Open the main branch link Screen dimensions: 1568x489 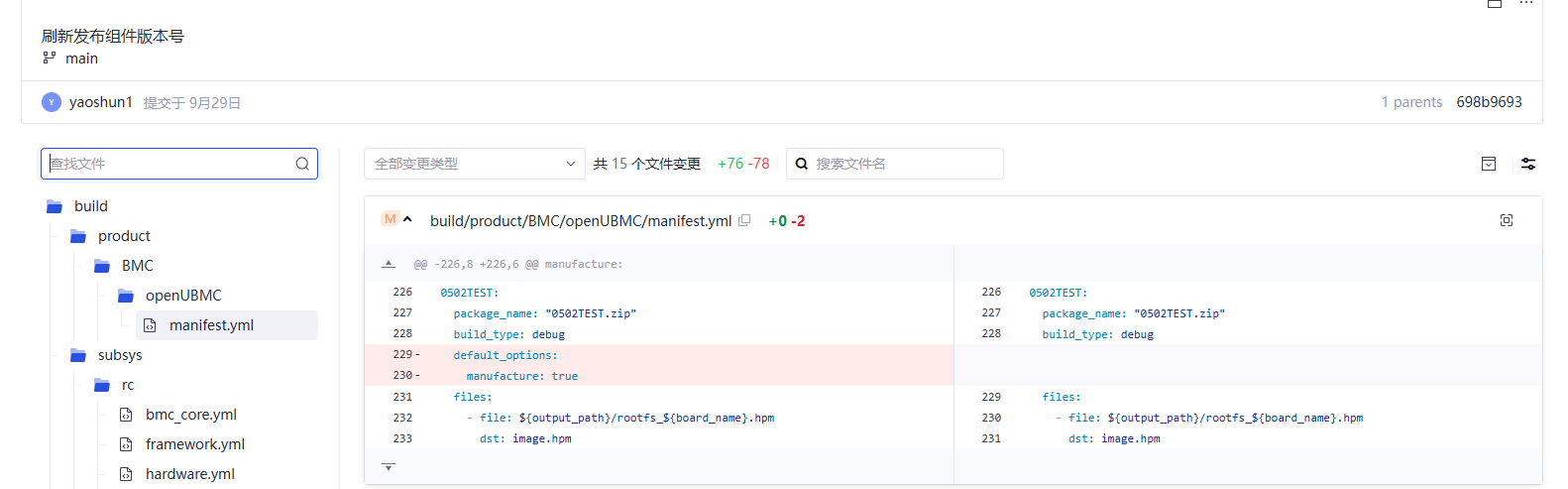click(x=81, y=59)
